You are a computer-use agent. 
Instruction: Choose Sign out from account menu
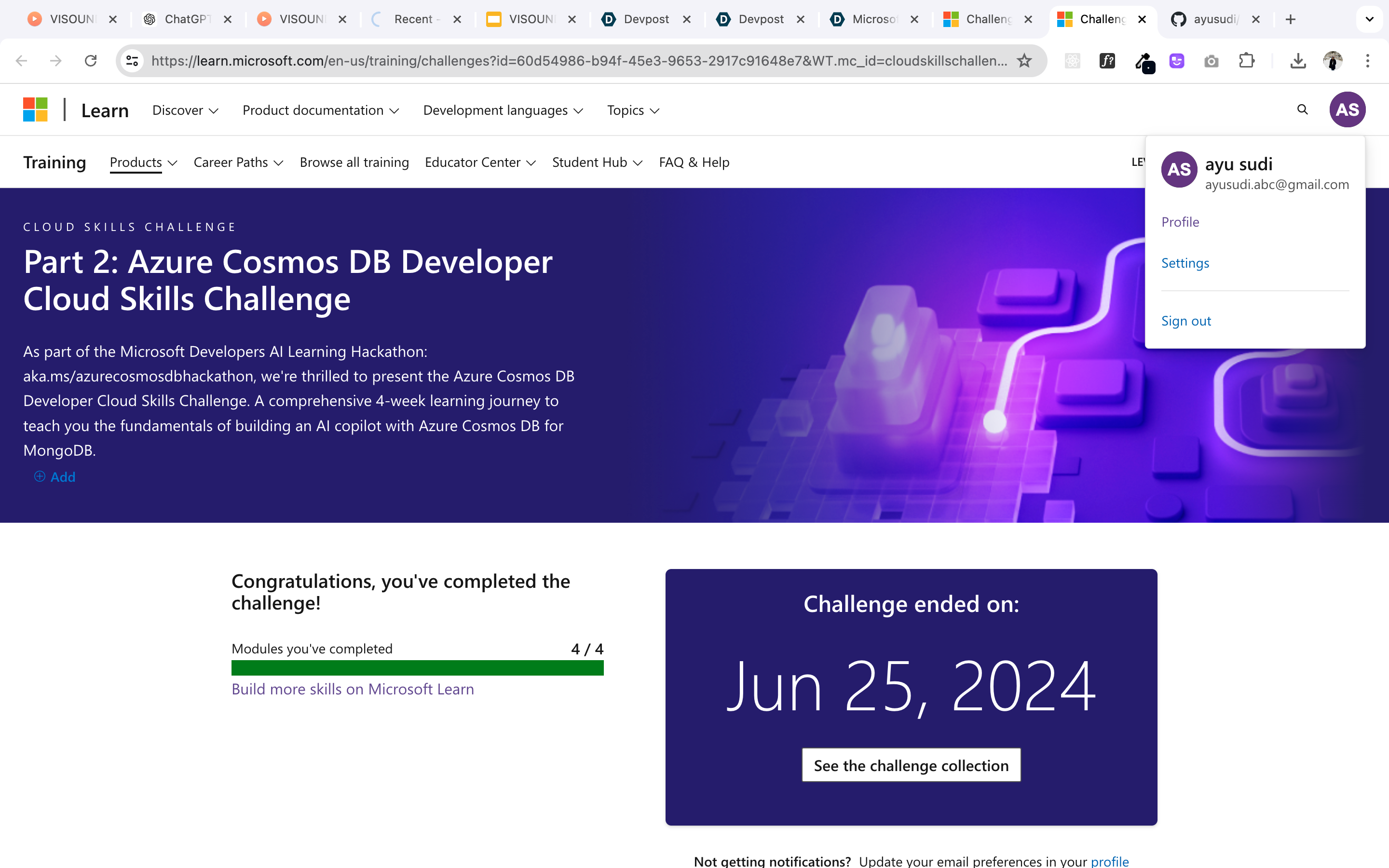(x=1186, y=321)
